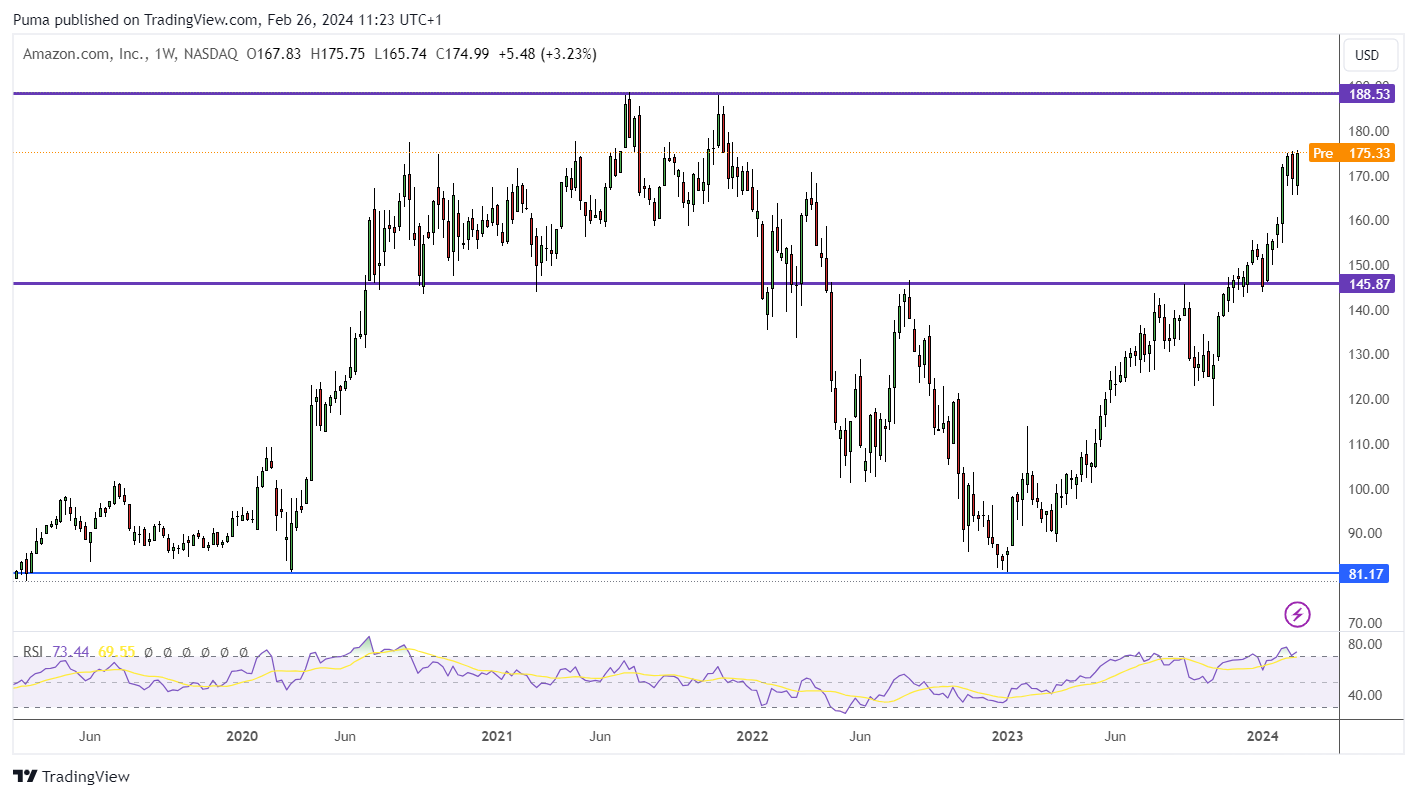Screen dimensions: 1417x798
Task: Click the TradingView logo icon at bottom
Action: 25,776
